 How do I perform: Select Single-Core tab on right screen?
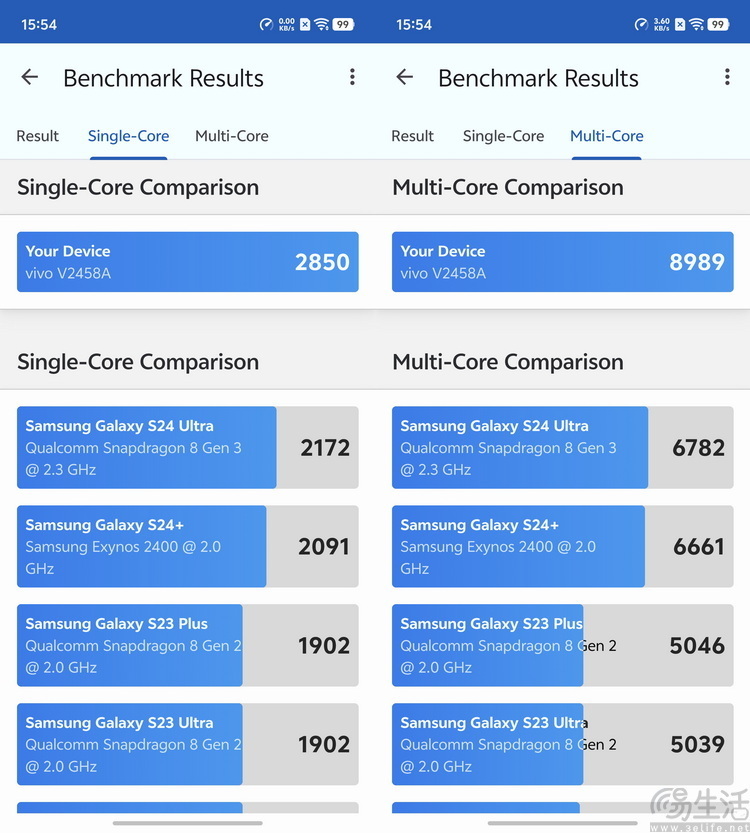(504, 136)
